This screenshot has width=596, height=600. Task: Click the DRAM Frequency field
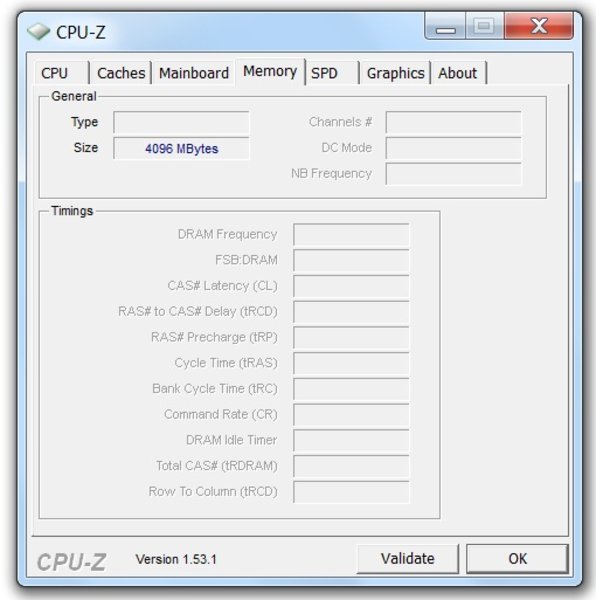[x=351, y=234]
